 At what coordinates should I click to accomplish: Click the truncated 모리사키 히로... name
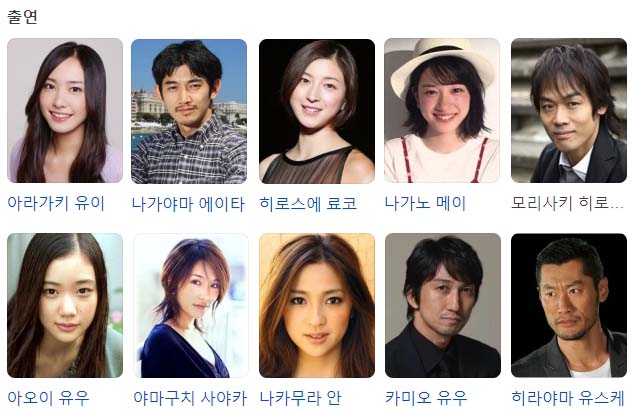coord(568,203)
